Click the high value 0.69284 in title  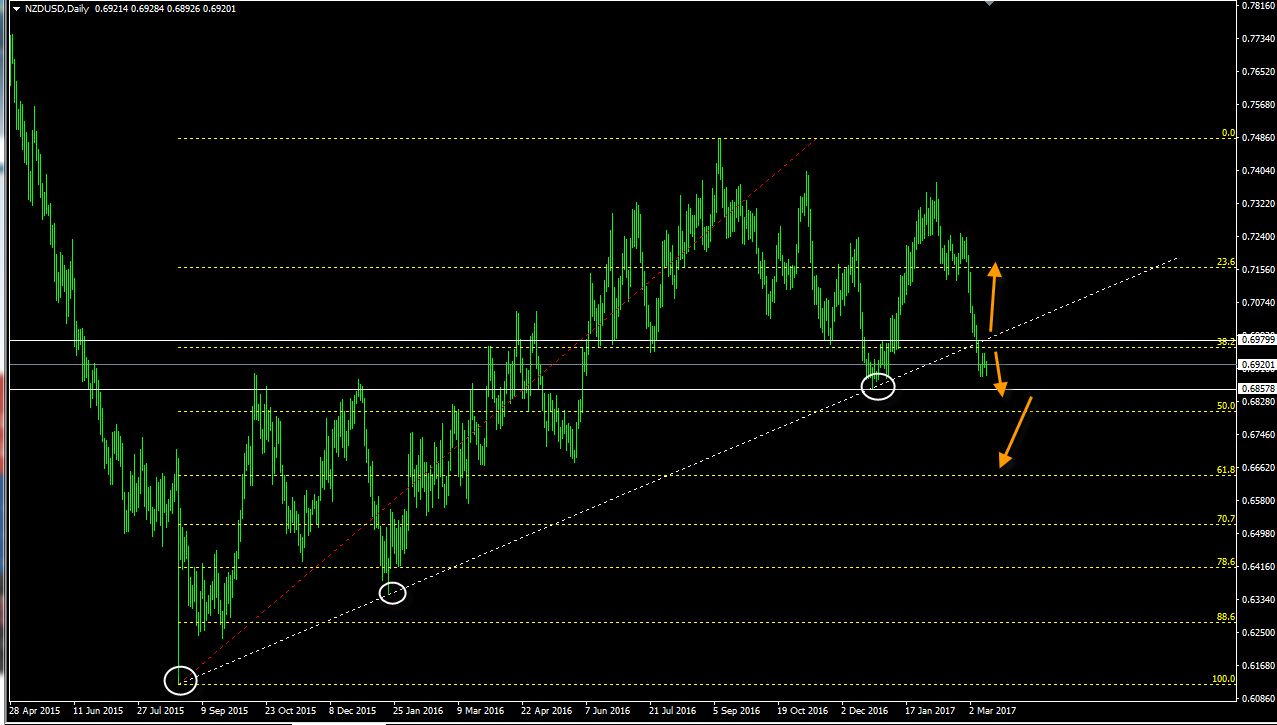click(146, 8)
